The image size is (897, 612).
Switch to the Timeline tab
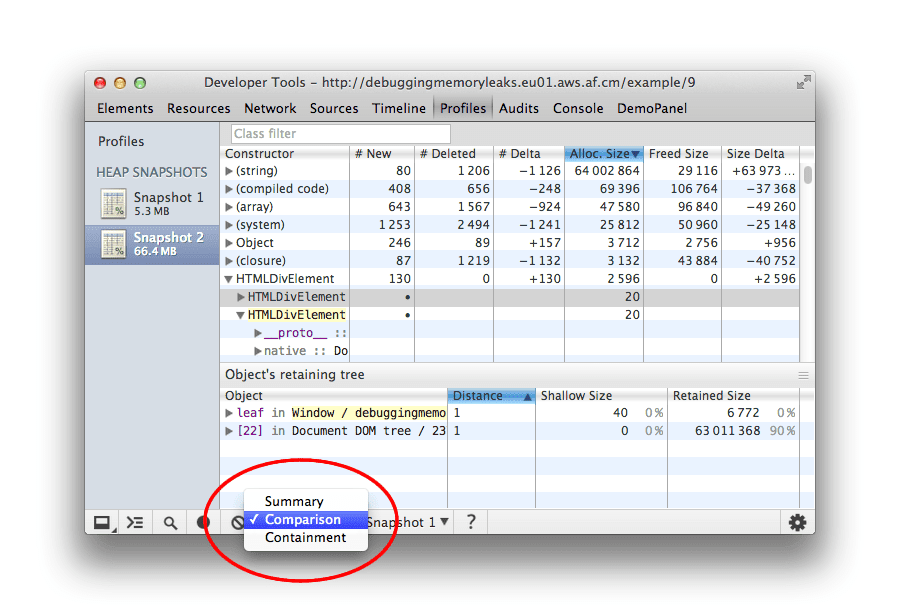coord(399,108)
